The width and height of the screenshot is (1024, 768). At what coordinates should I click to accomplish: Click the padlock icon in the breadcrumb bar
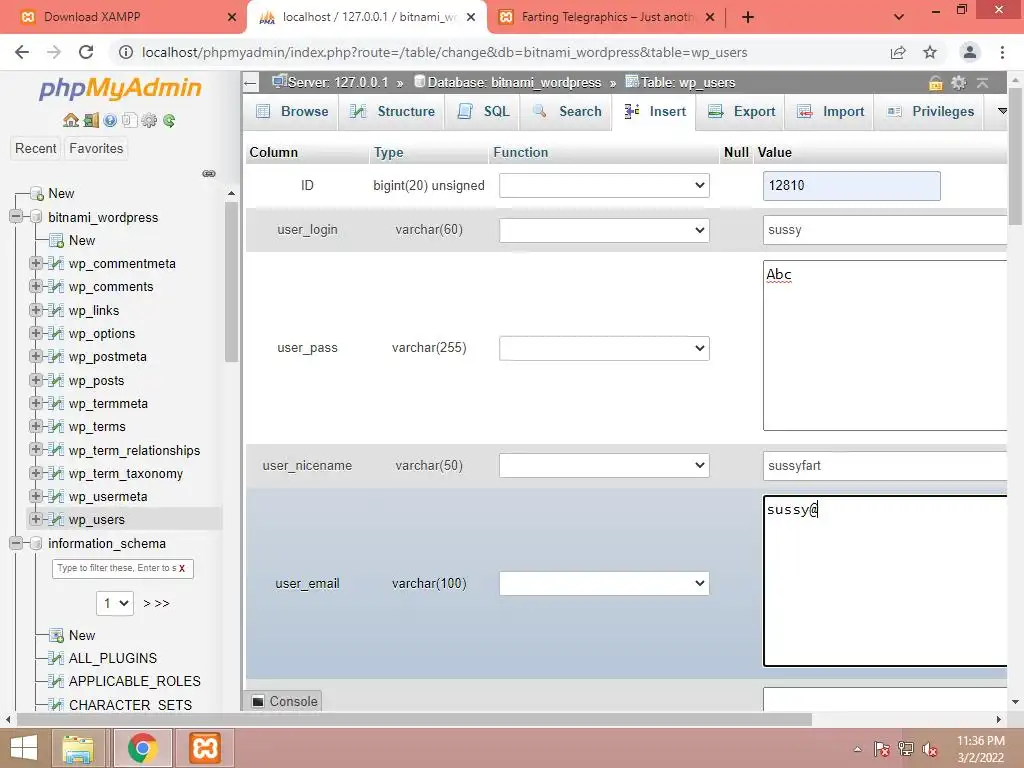click(935, 83)
